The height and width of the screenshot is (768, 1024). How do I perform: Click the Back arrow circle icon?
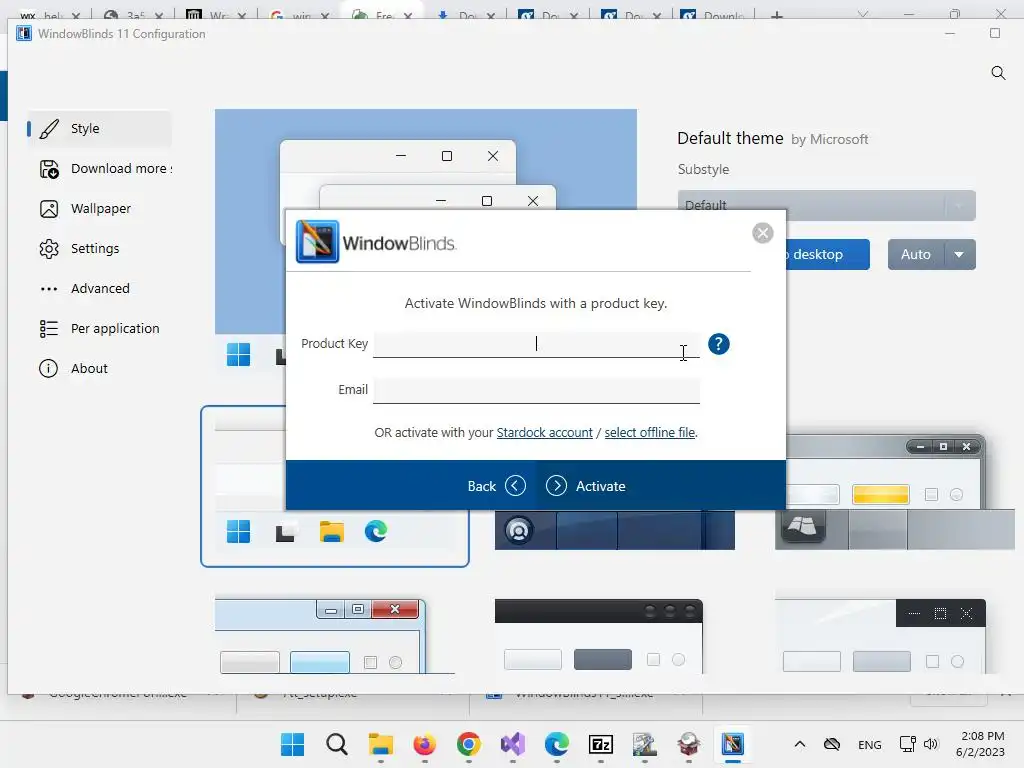click(x=515, y=486)
